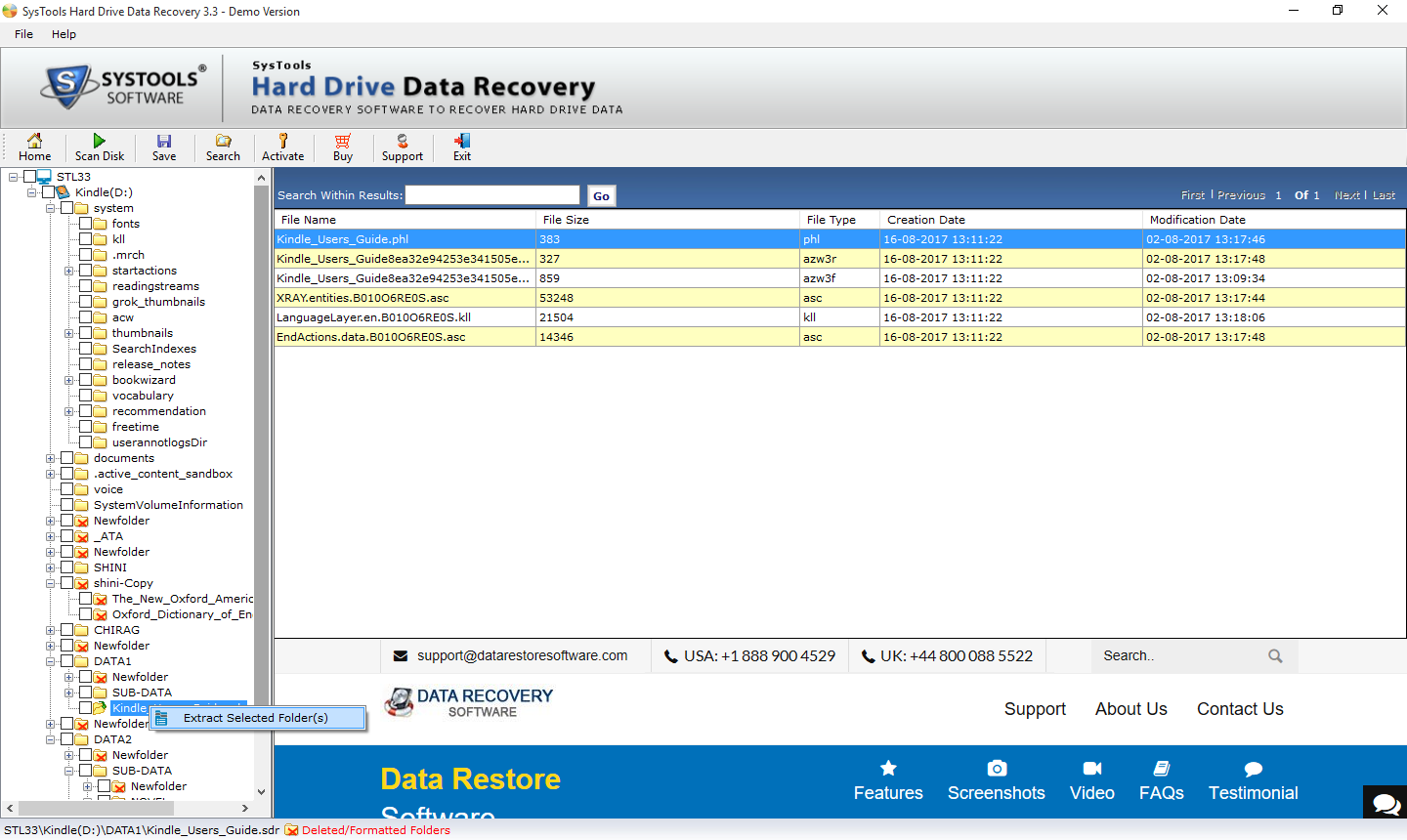
Task: Tick the DATA1 folder checkbox
Action: click(66, 661)
